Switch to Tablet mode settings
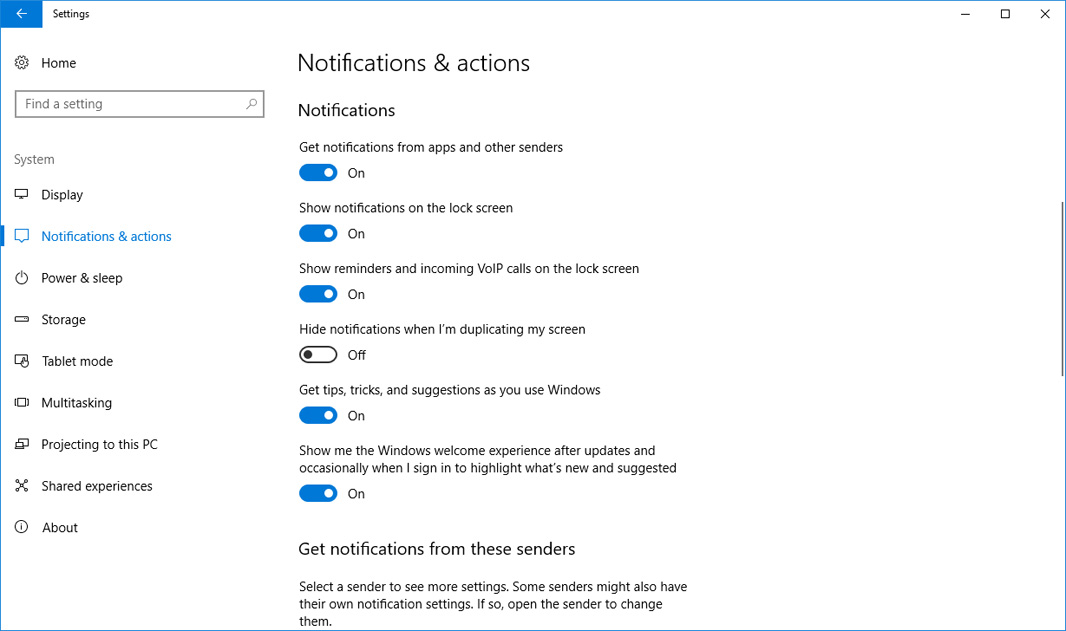This screenshot has height=631, width=1066. coord(78,361)
